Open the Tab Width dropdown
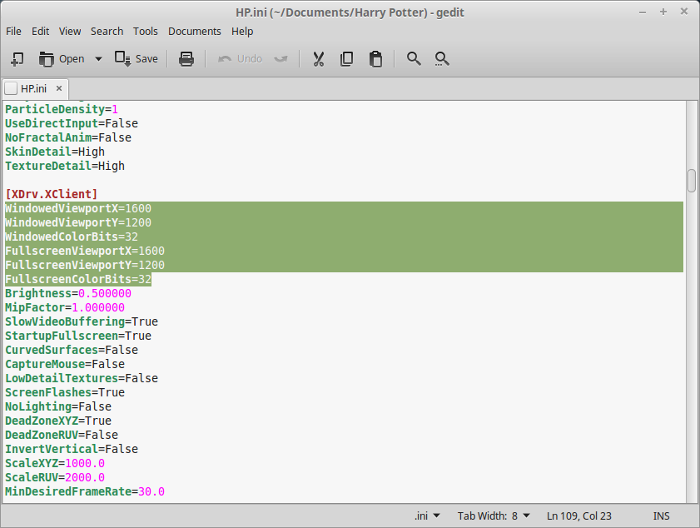700x528 pixels. (x=493, y=516)
